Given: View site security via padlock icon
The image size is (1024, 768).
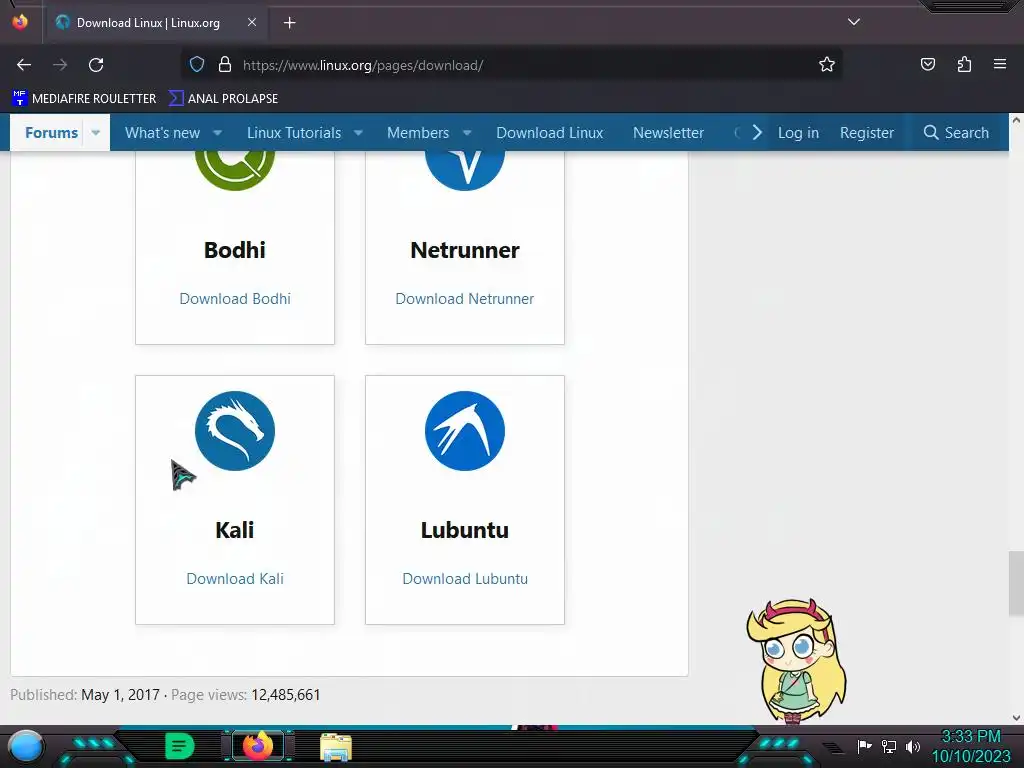Looking at the screenshot, I should [x=225, y=65].
